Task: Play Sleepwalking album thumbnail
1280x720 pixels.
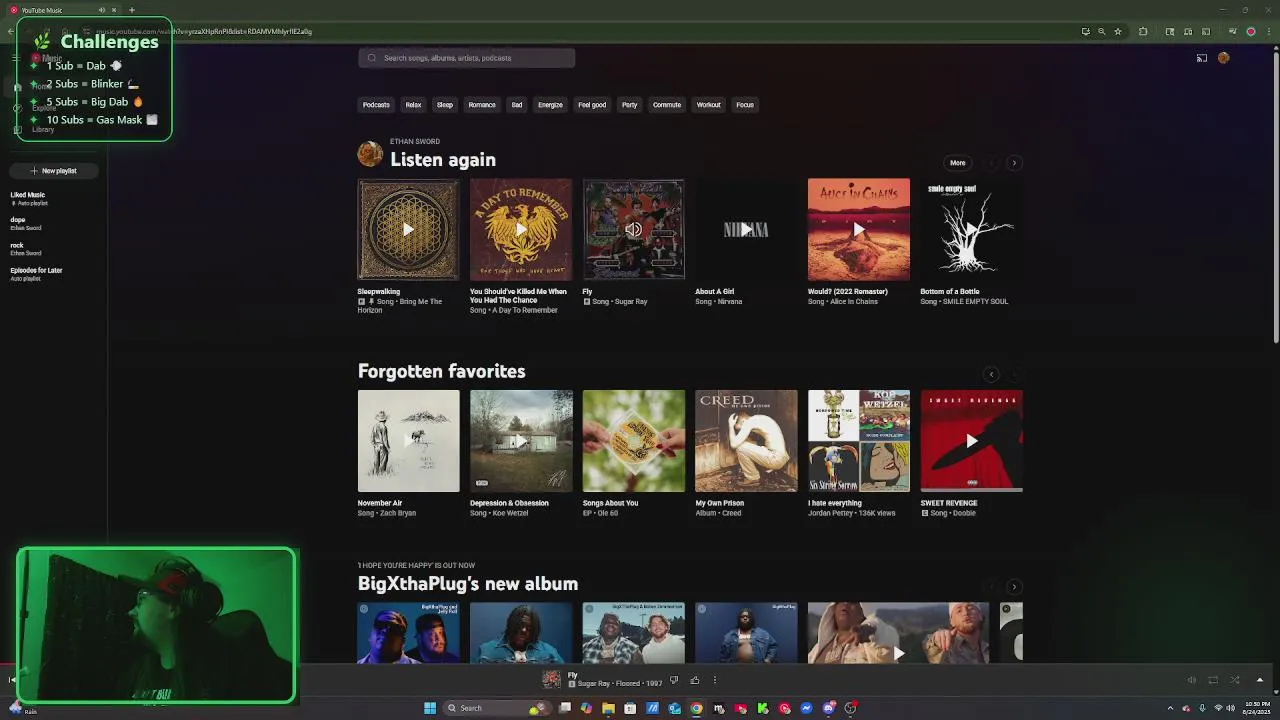Action: tap(409, 230)
